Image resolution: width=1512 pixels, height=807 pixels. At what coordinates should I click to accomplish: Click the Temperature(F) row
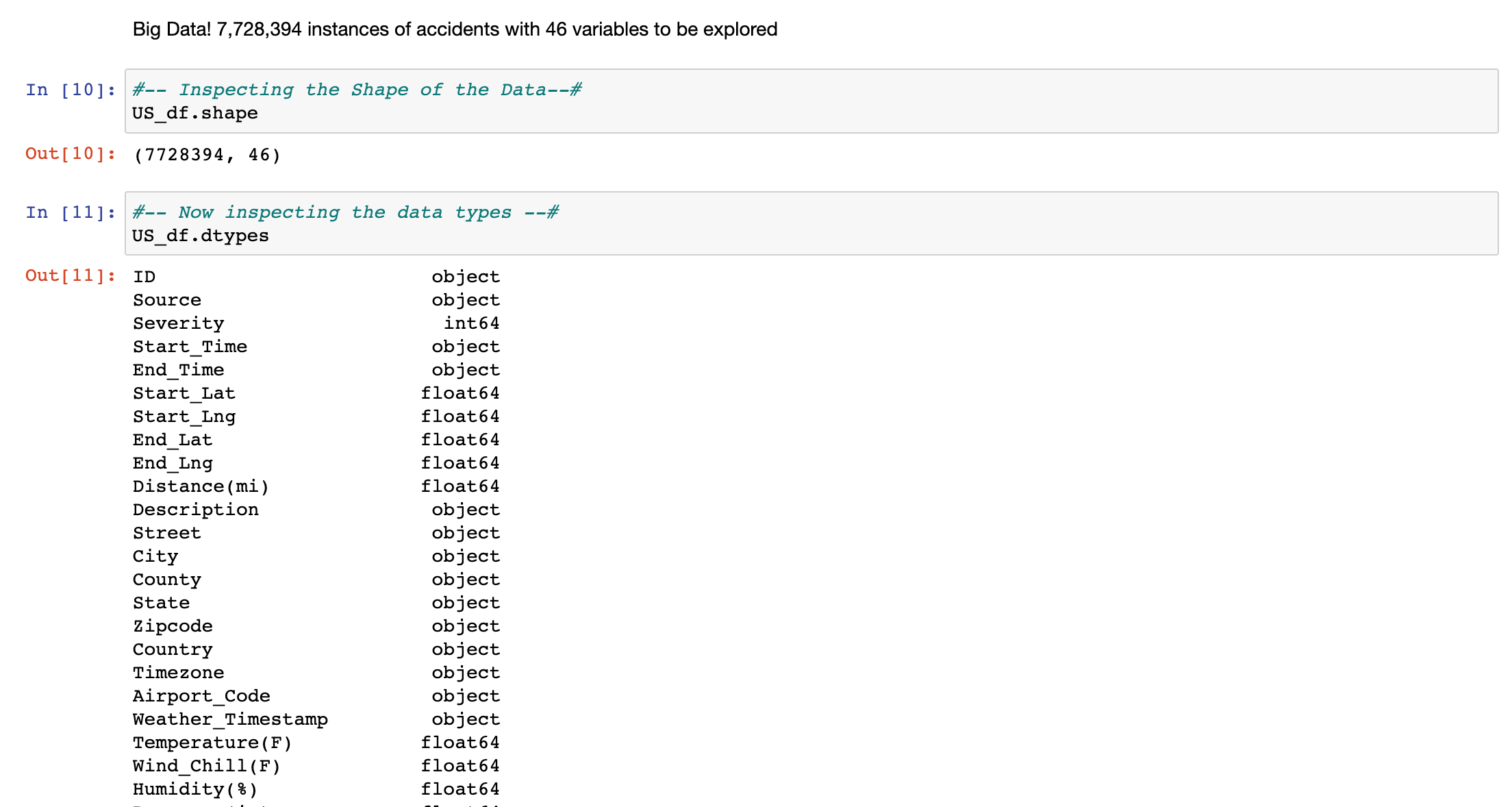tap(212, 743)
